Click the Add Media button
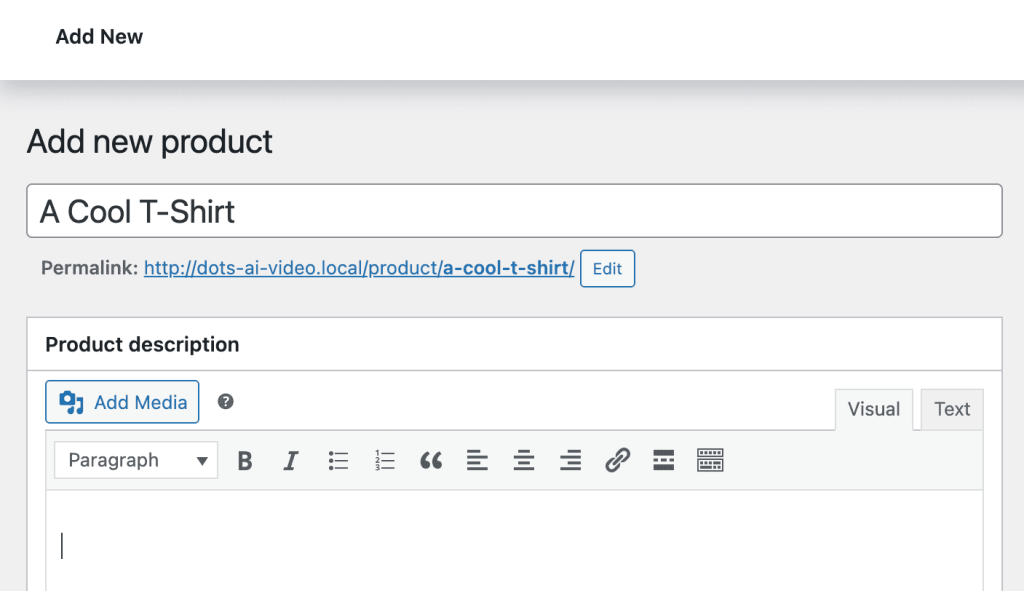 point(122,402)
